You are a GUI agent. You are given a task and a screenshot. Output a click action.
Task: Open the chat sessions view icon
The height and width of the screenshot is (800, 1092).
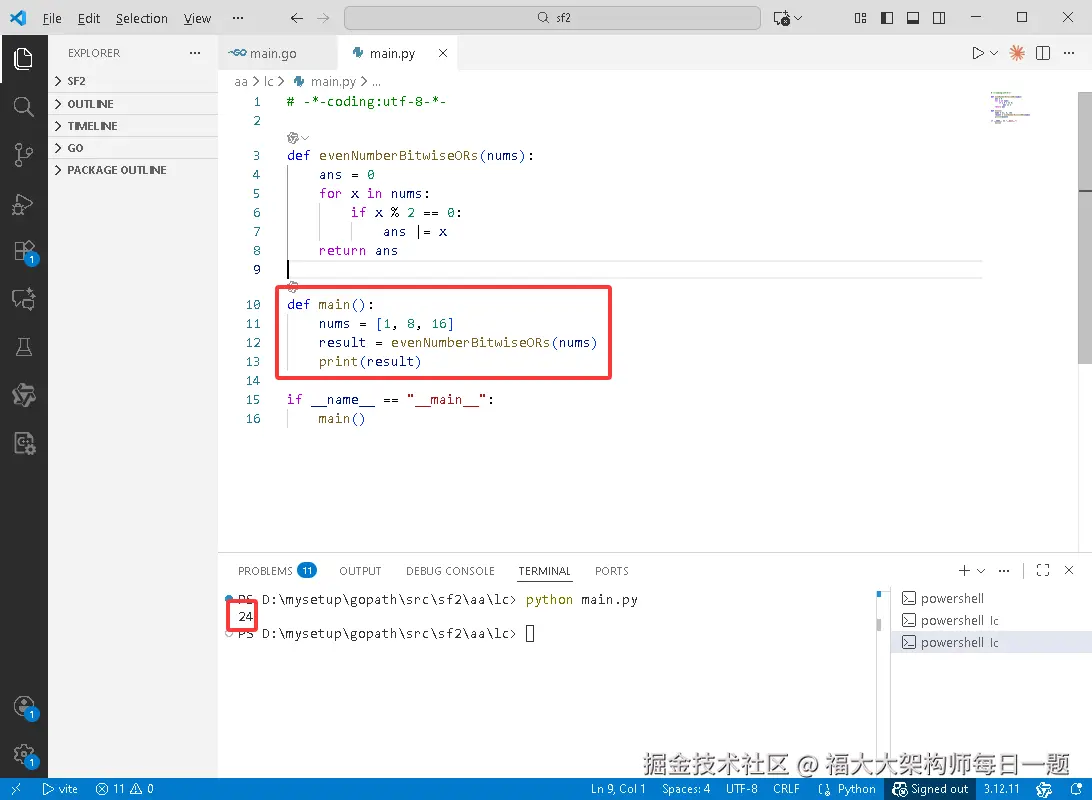[x=24, y=299]
